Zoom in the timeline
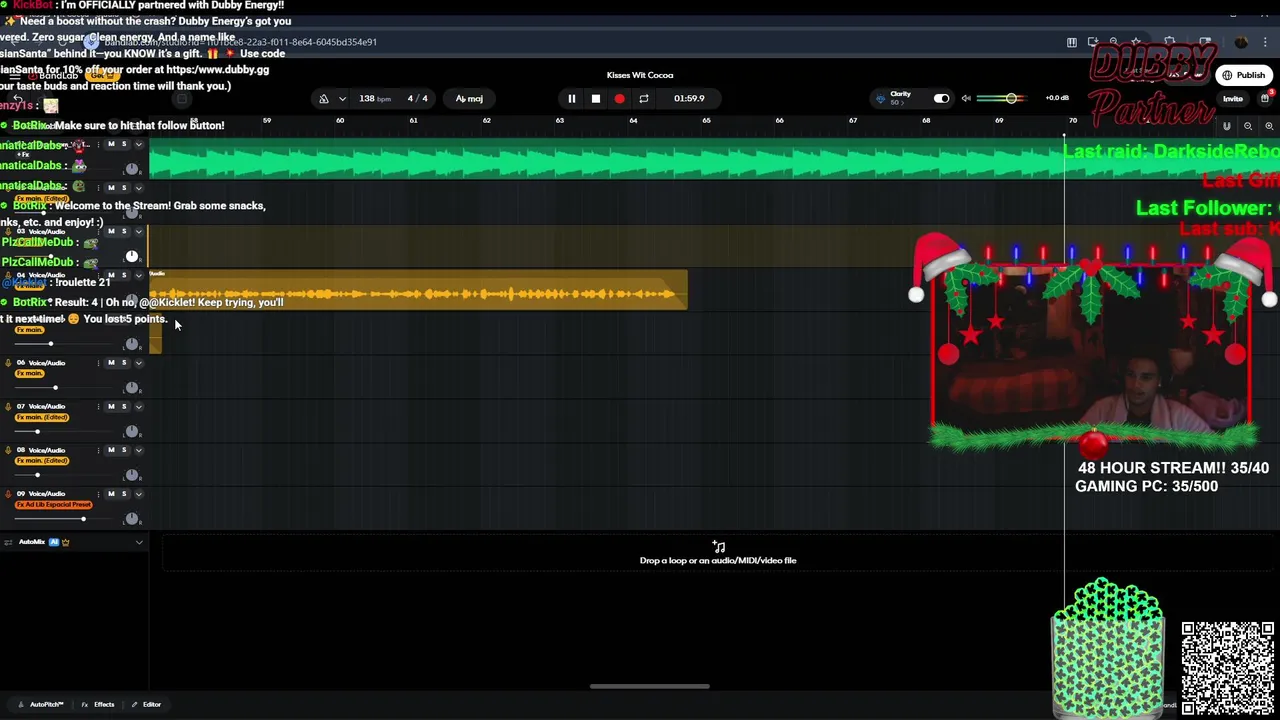Image resolution: width=1280 pixels, height=720 pixels. [1270, 126]
